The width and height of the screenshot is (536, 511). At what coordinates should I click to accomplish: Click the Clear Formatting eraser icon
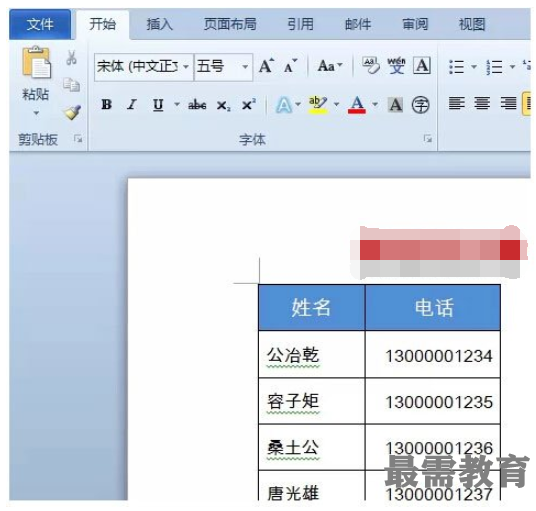pyautogui.click(x=371, y=65)
